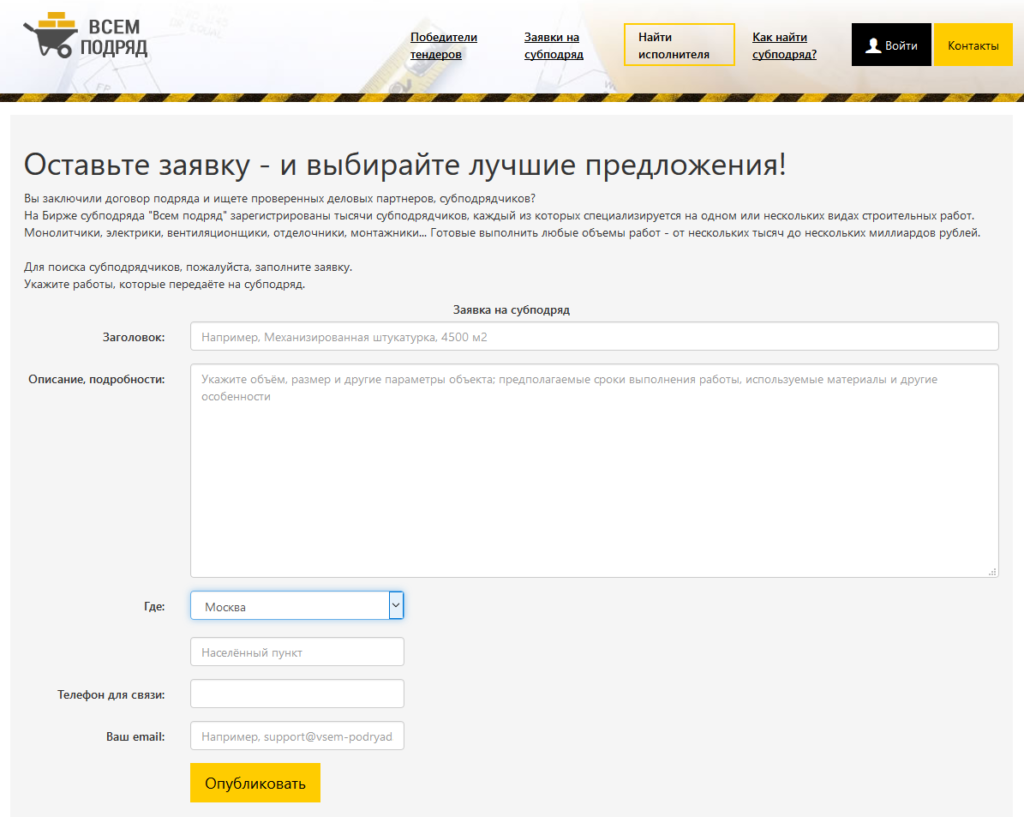
Task: Click the person icon on Войти button
Action: coord(875,43)
